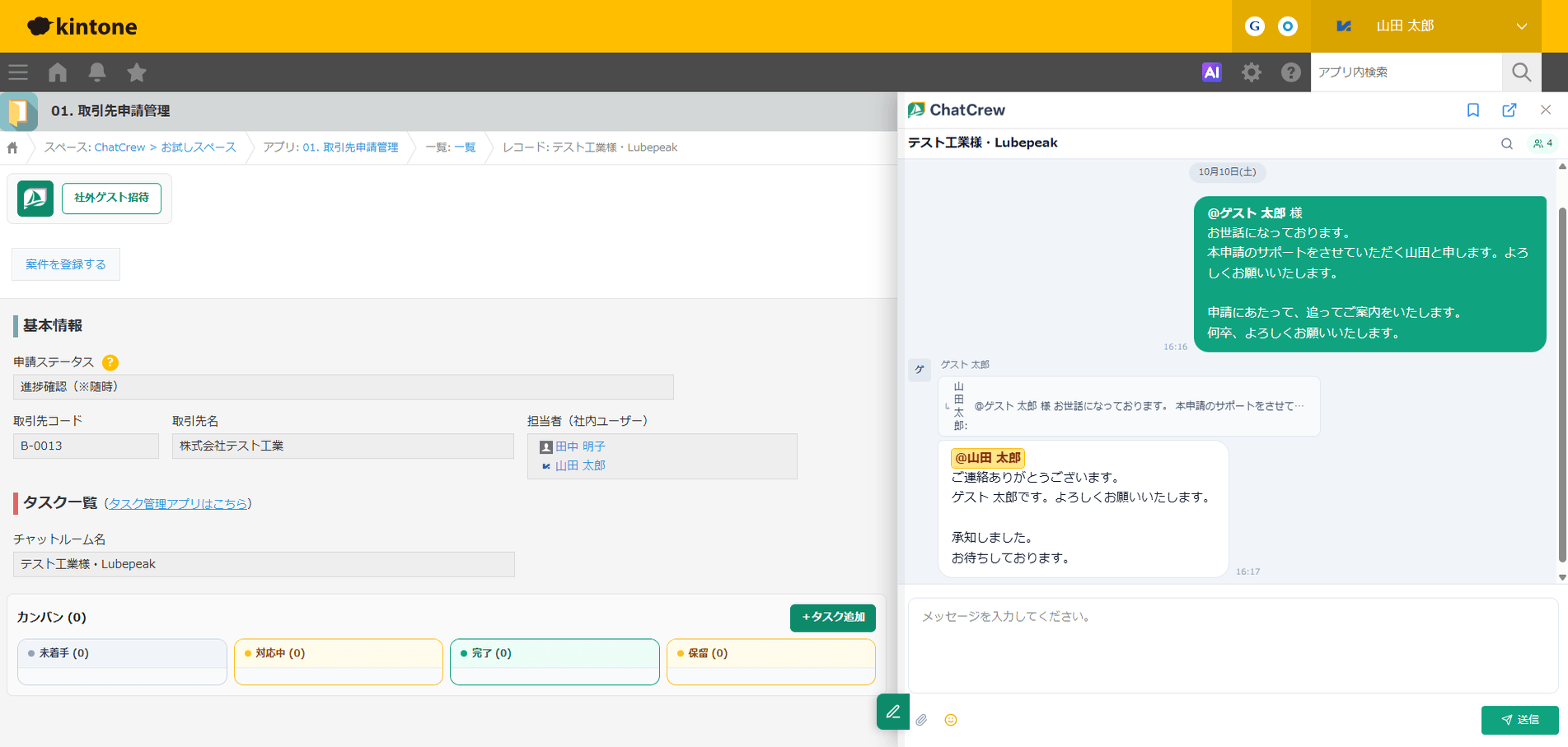Open the emoji picker in the chat
Screen dimensions: 1568x747
point(951,720)
